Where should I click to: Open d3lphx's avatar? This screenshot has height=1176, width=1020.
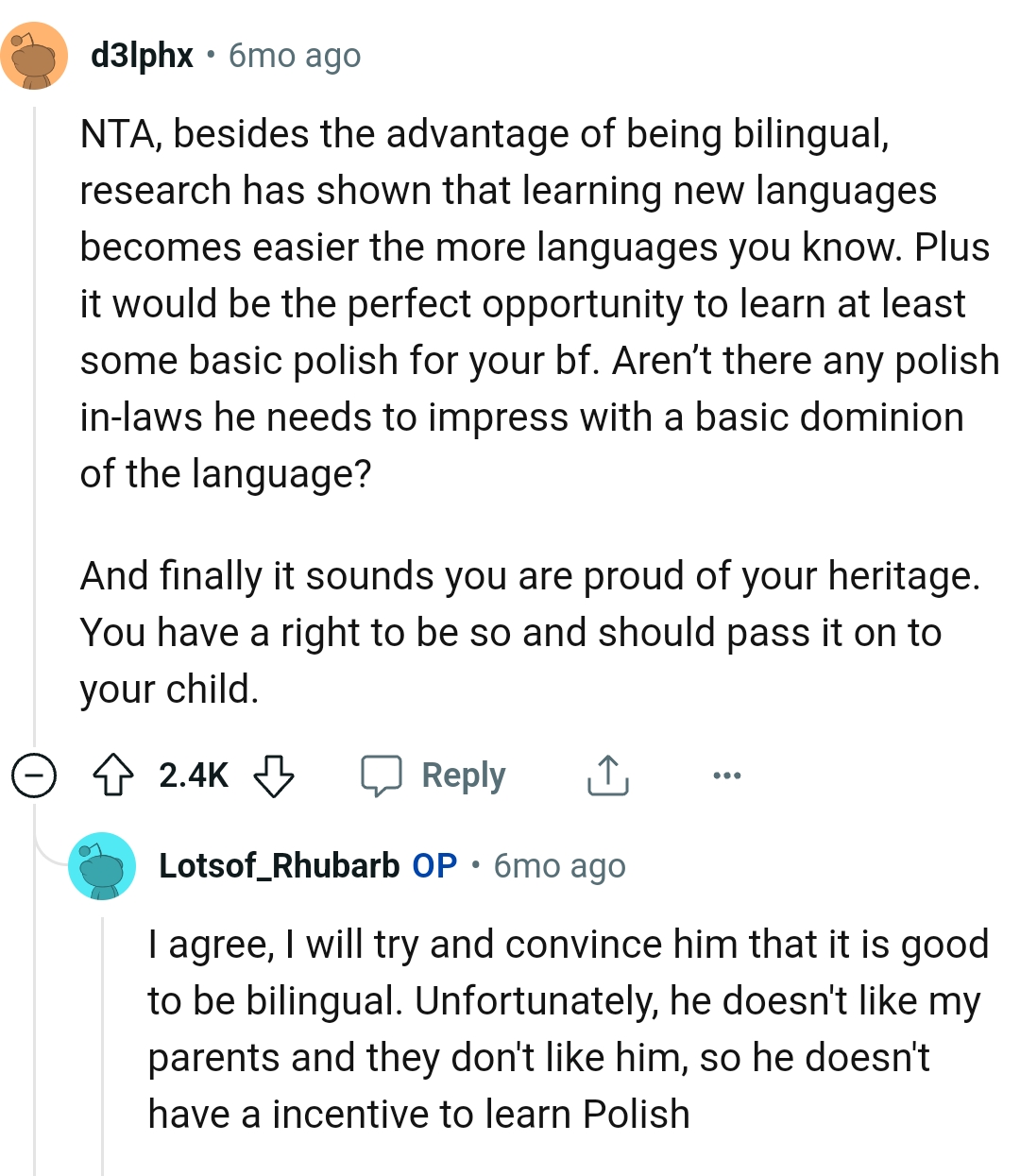point(34,57)
